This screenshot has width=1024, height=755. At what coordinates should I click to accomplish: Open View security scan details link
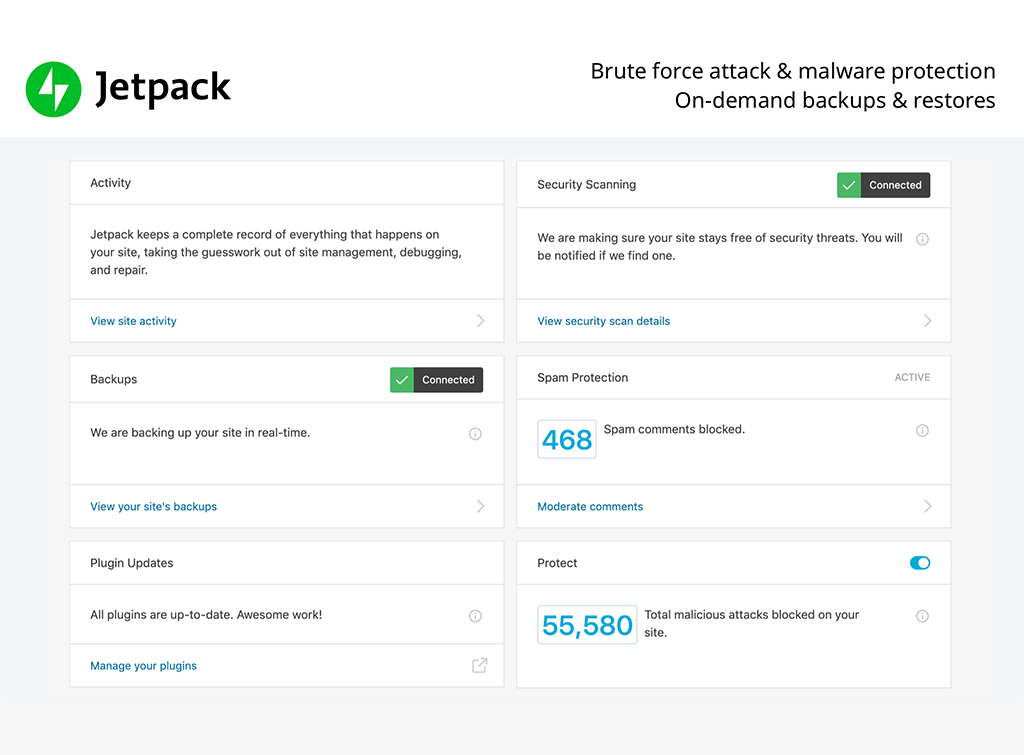click(603, 321)
